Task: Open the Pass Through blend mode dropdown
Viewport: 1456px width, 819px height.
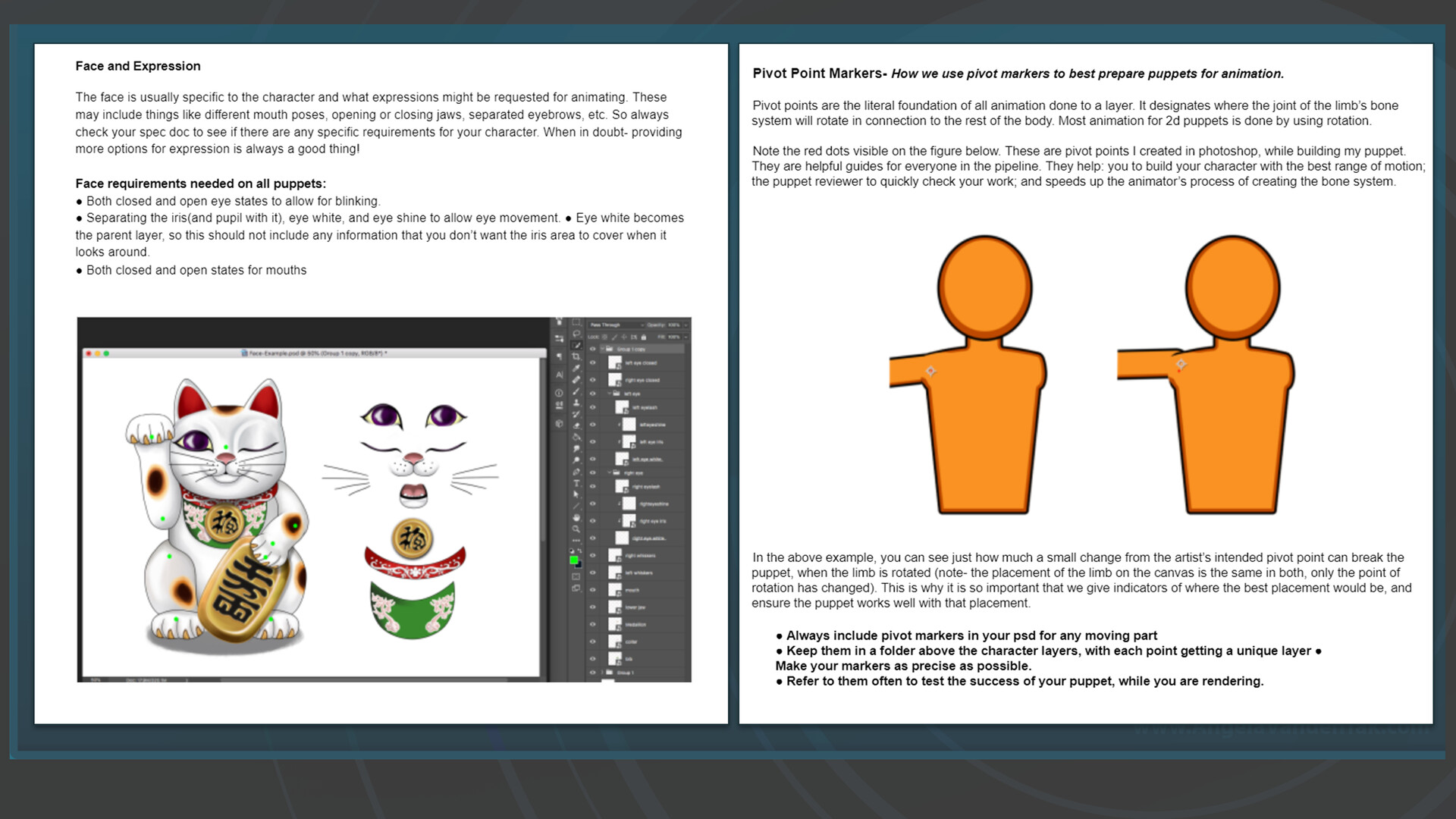Action: click(616, 325)
